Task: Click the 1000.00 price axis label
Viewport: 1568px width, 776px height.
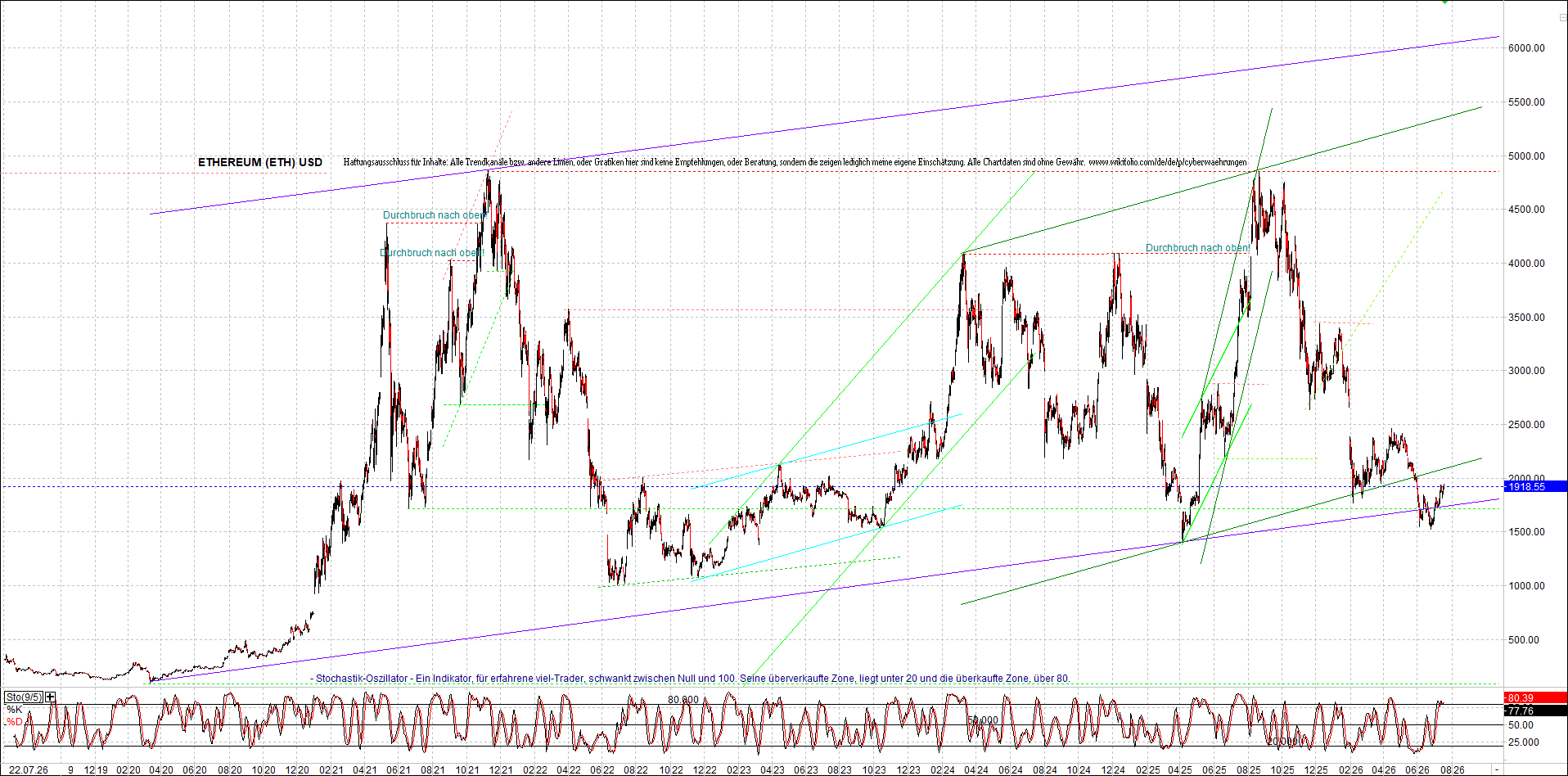Action: pos(1526,586)
